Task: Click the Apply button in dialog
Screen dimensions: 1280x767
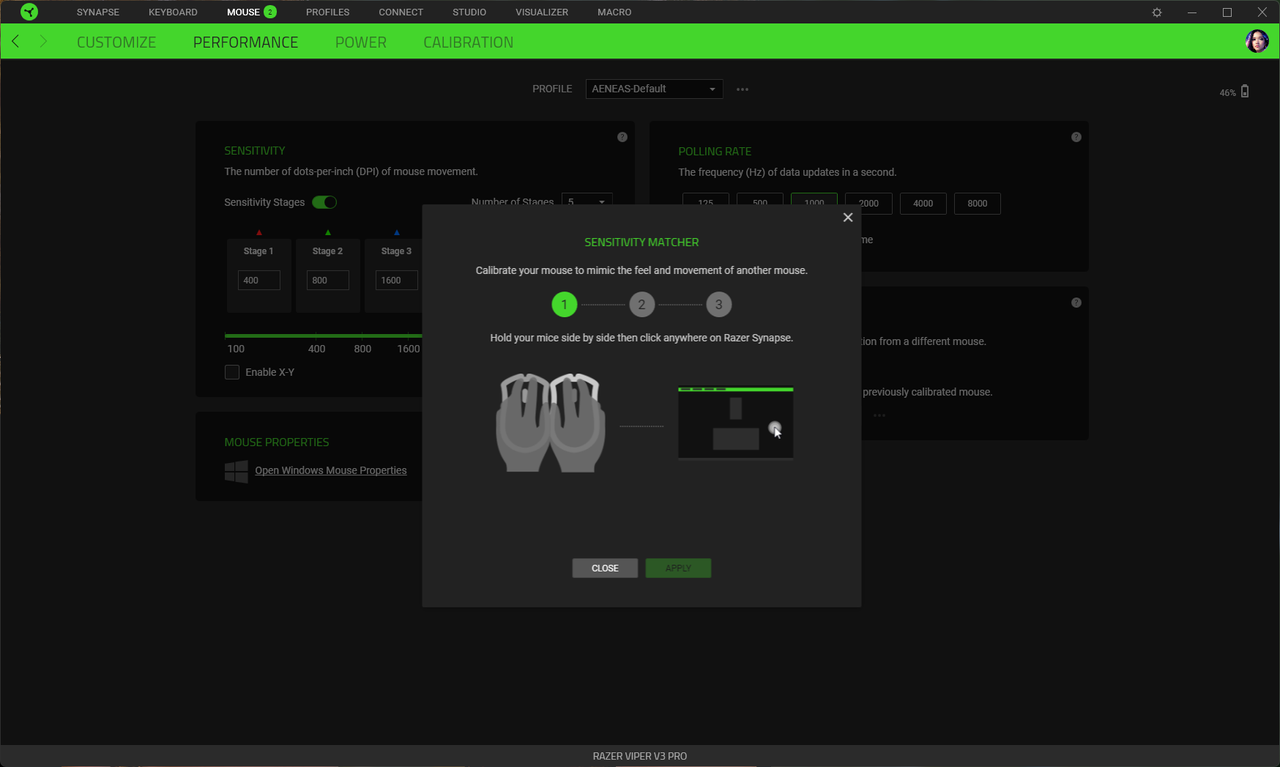Action: coord(678,568)
